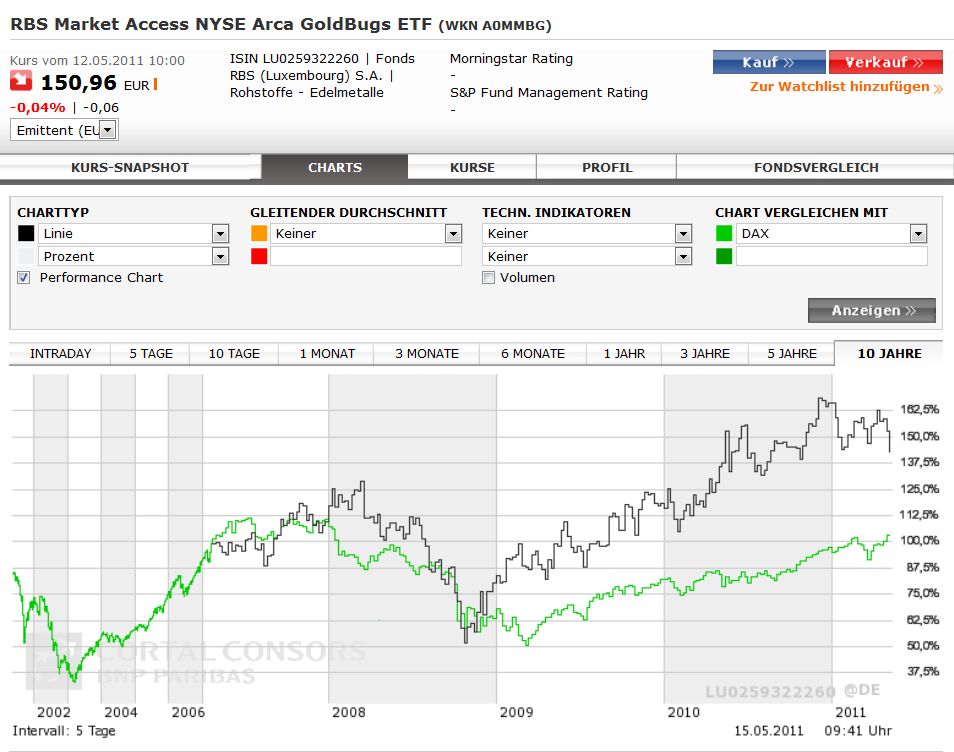The image size is (954, 752).
Task: Click the black chart line color swatch
Action: pos(26,234)
